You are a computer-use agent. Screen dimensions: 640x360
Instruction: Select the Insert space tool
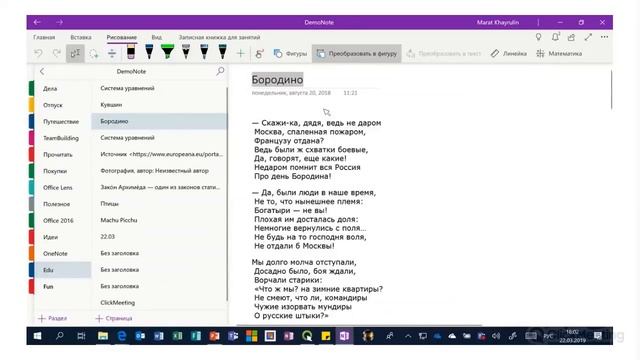112,53
